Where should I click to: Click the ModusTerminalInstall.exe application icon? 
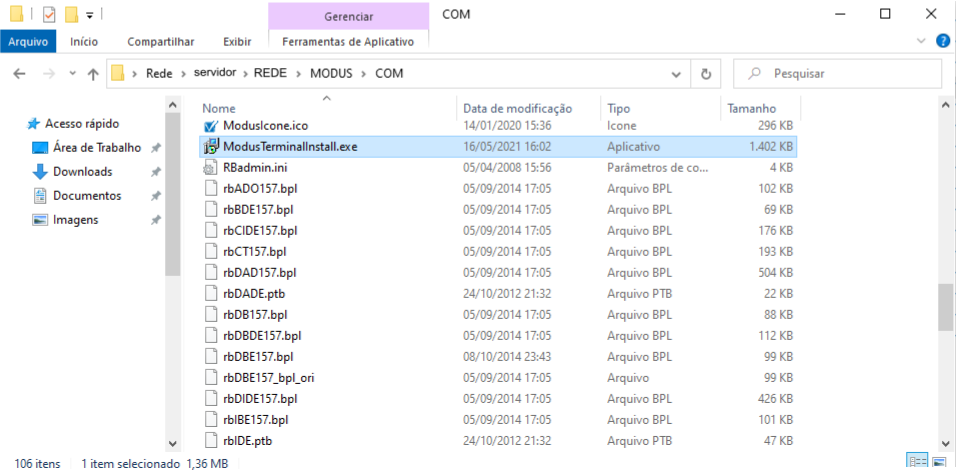click(x=211, y=147)
